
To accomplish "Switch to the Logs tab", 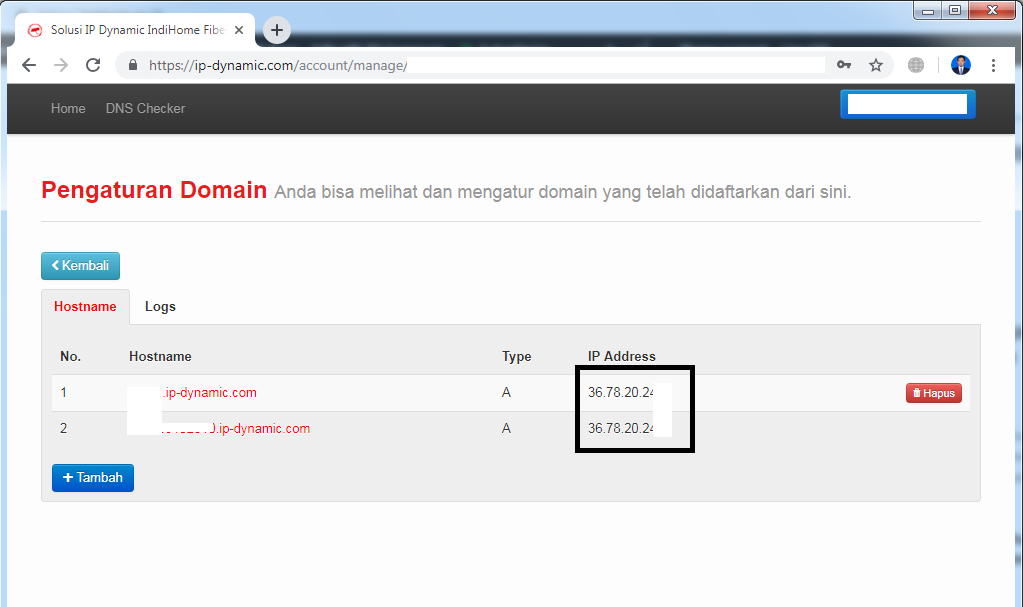I will click(x=160, y=307).
